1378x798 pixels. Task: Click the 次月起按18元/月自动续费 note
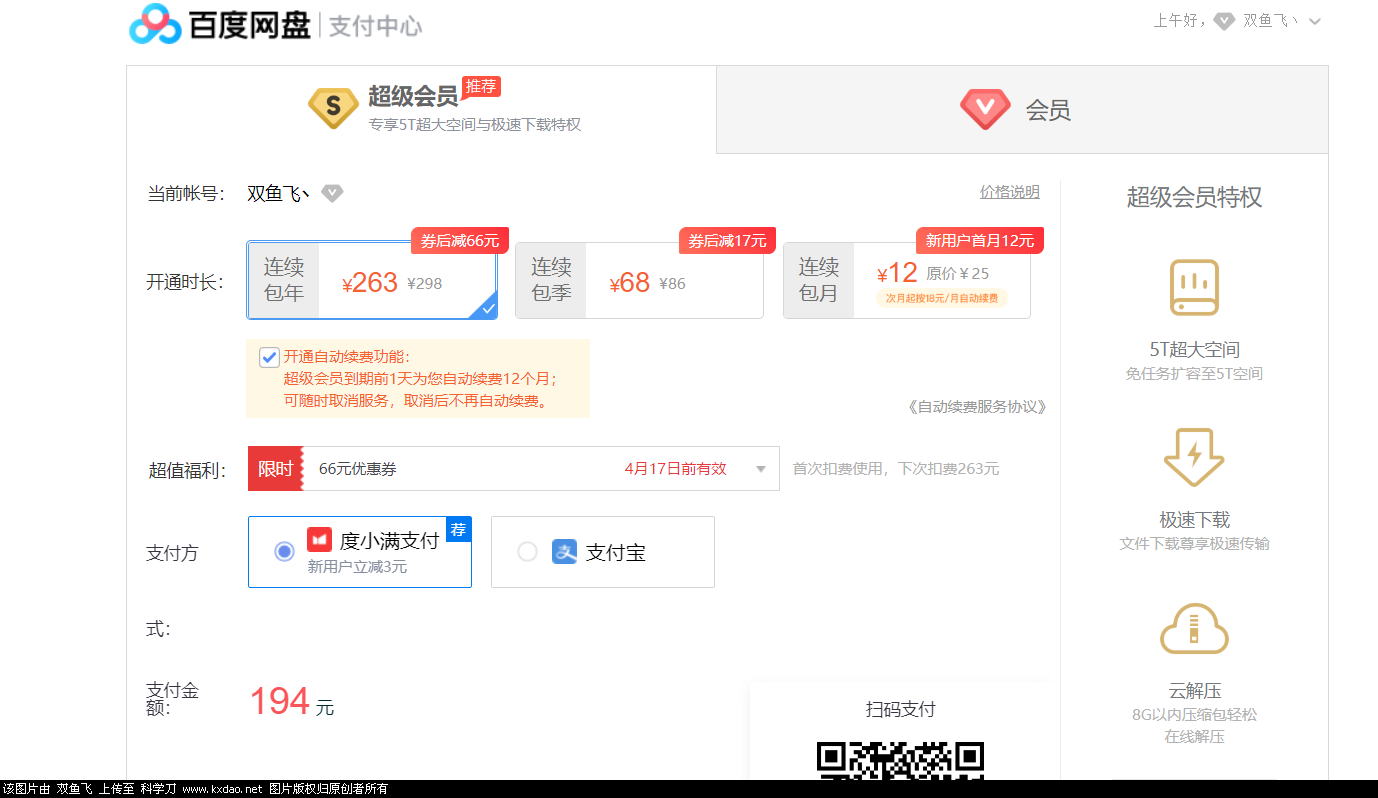pos(941,298)
